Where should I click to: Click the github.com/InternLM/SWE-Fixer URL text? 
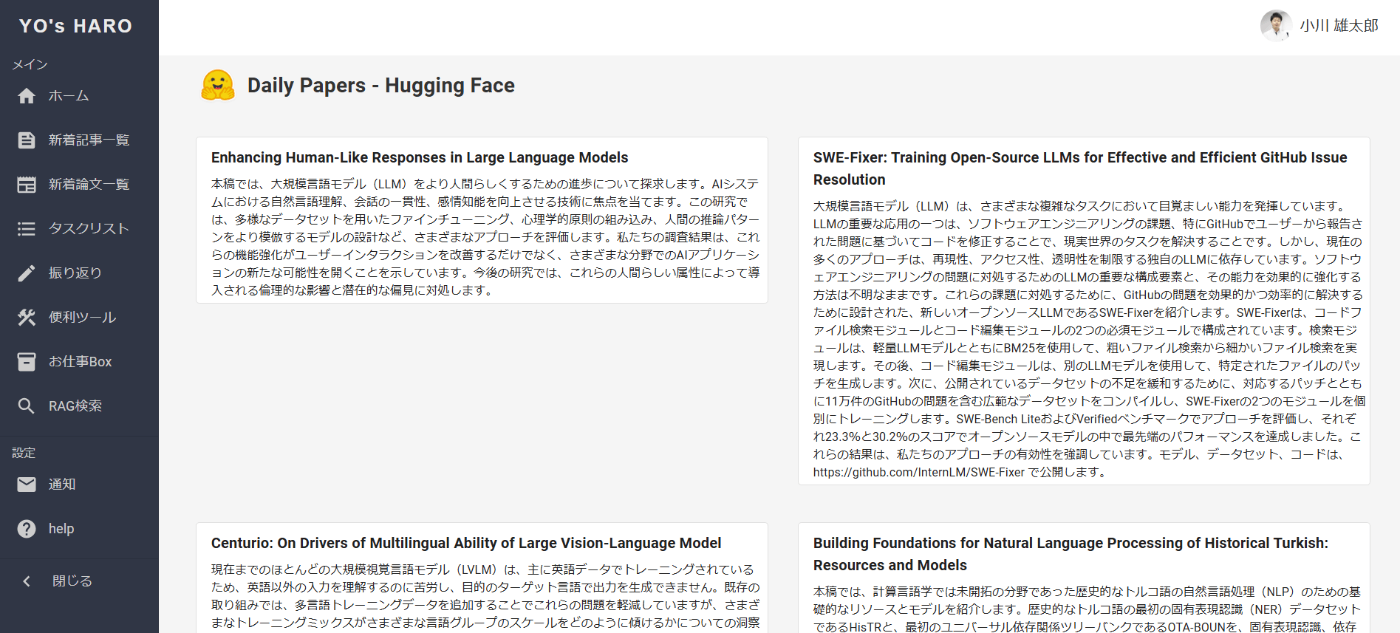[x=919, y=472]
